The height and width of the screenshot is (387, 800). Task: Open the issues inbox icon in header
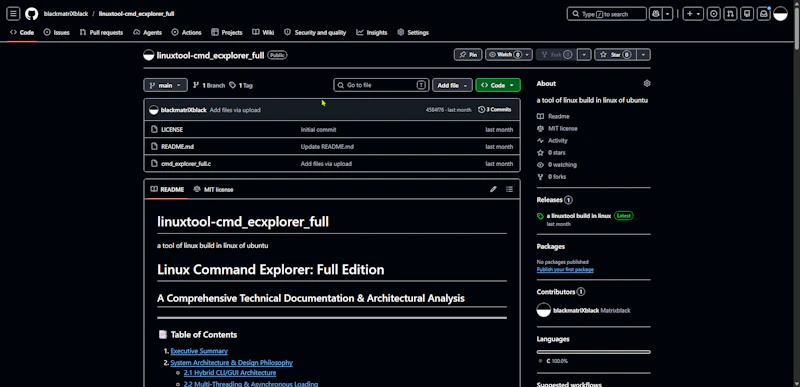[714, 14]
